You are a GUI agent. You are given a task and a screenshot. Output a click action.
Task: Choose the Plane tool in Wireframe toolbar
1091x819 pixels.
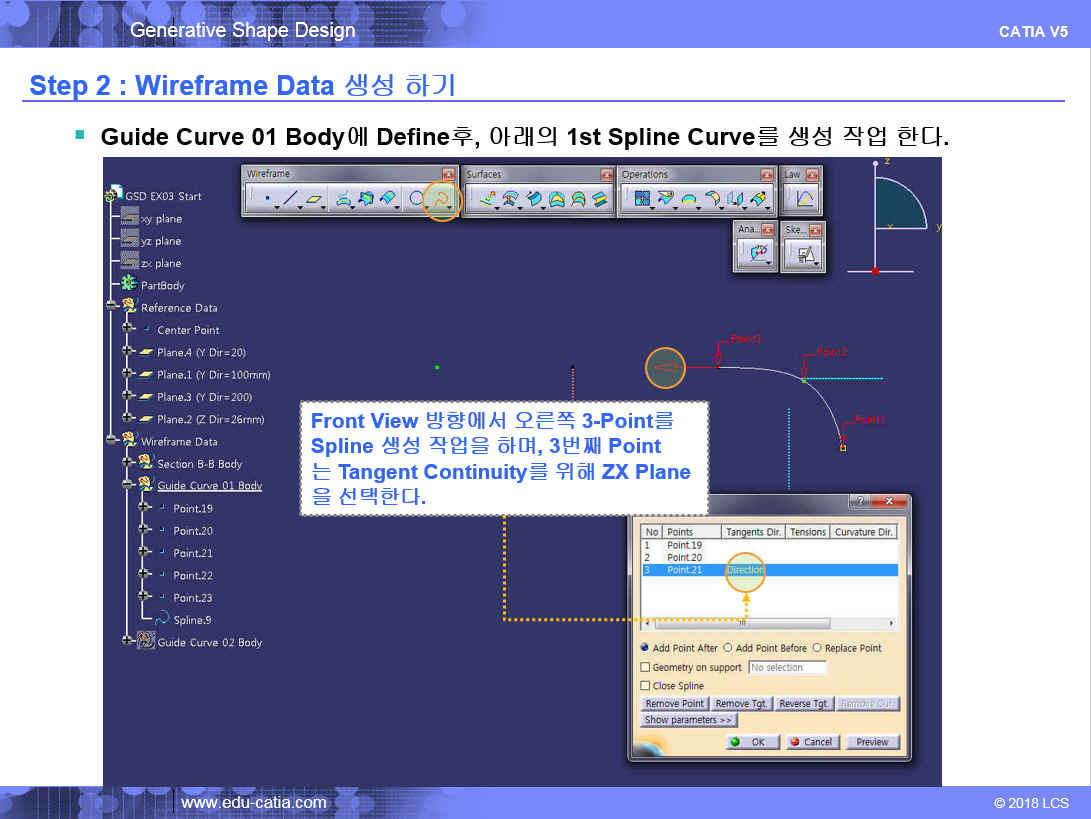[x=314, y=199]
